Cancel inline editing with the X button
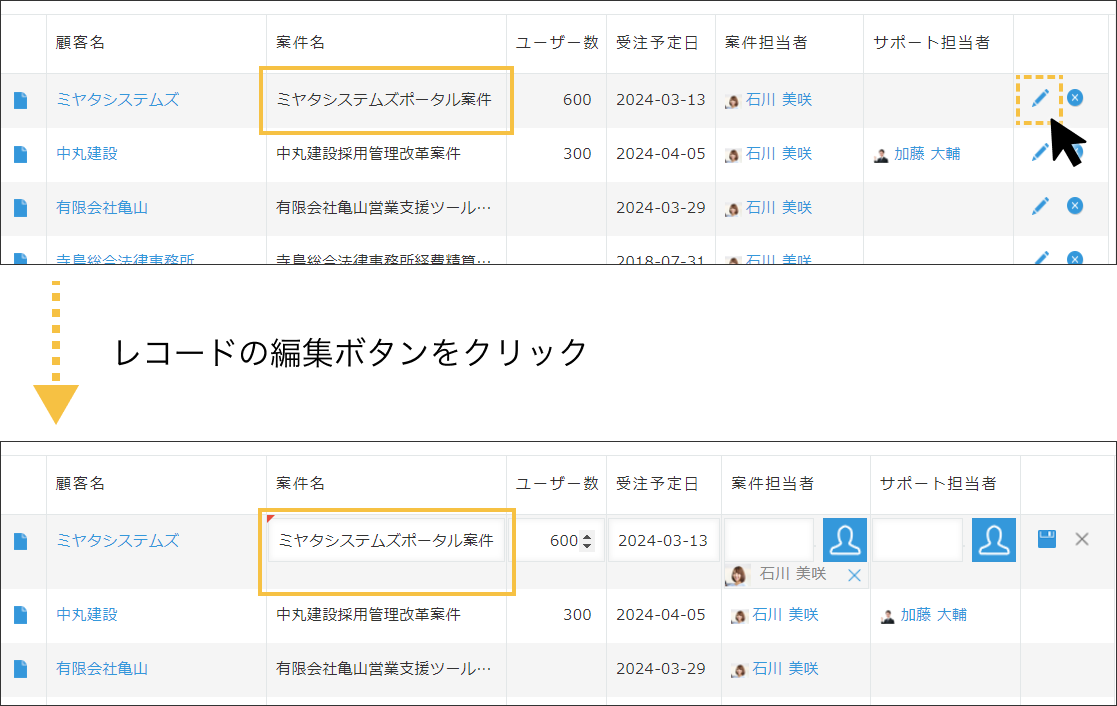1117x706 pixels. point(1081,538)
